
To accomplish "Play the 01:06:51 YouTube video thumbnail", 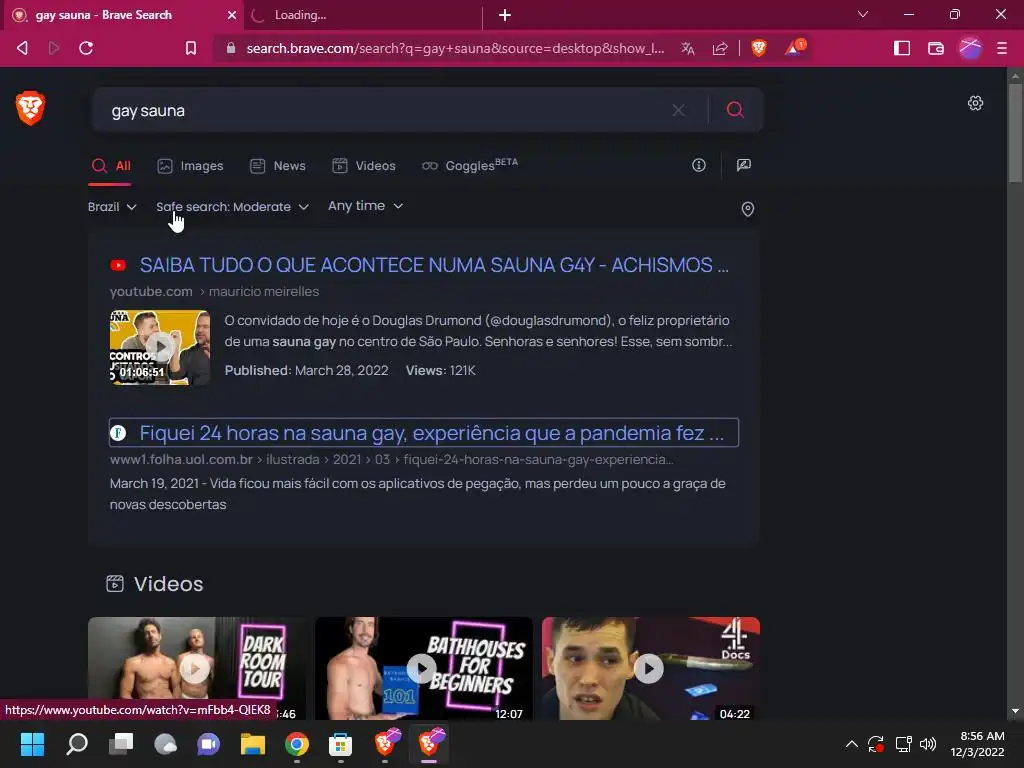I will (x=160, y=347).
